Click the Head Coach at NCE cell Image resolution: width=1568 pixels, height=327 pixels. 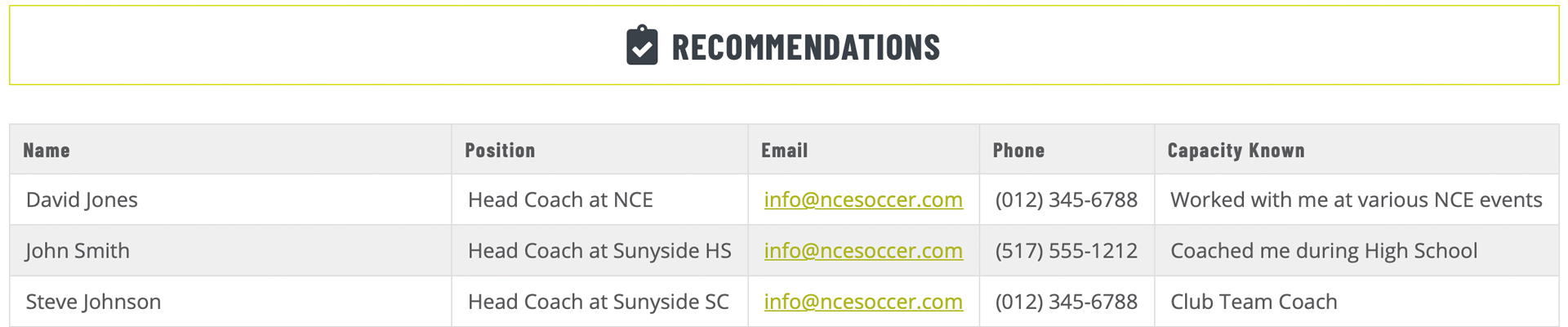pyautogui.click(x=599, y=199)
